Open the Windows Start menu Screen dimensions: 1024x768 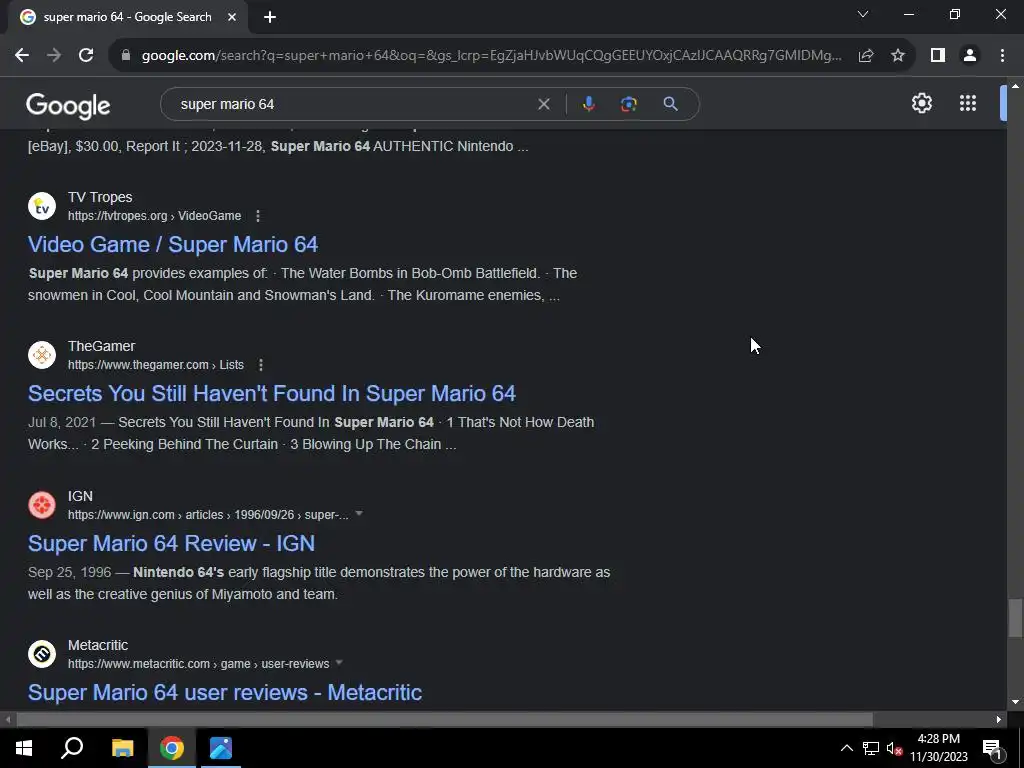(x=24, y=748)
